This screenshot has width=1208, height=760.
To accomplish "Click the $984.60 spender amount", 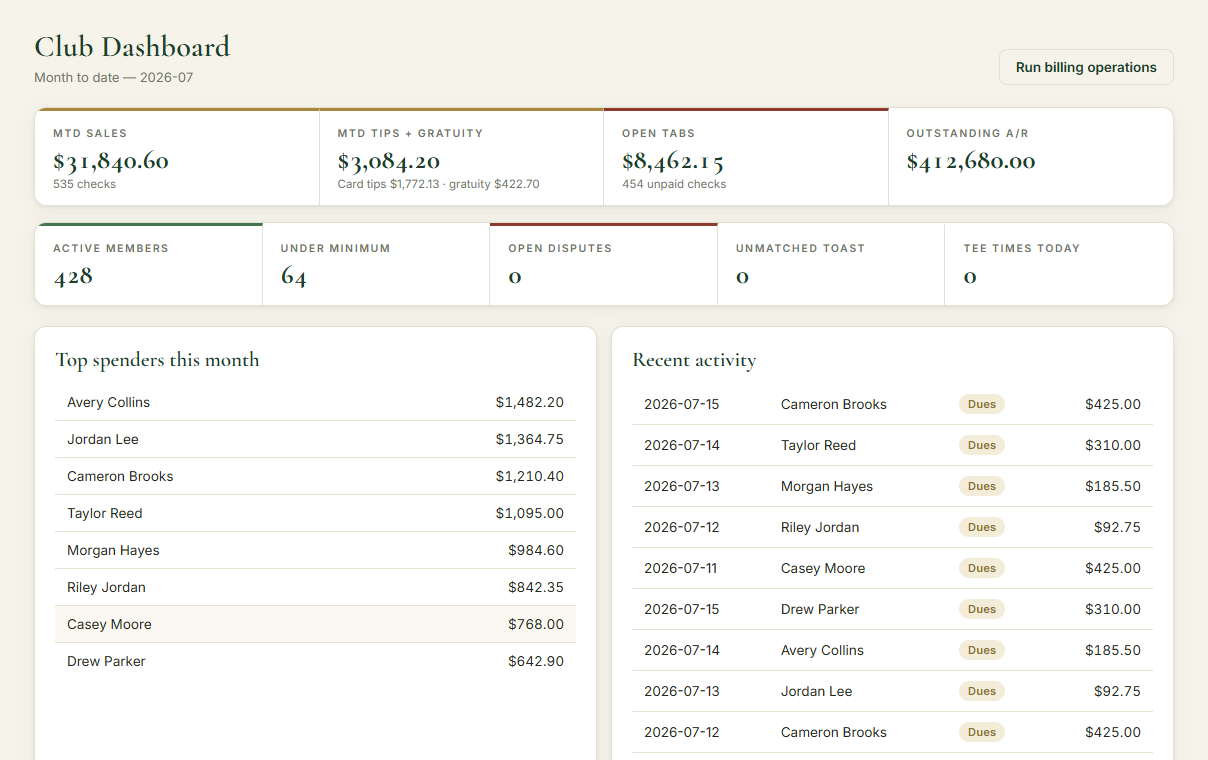I will (x=536, y=550).
